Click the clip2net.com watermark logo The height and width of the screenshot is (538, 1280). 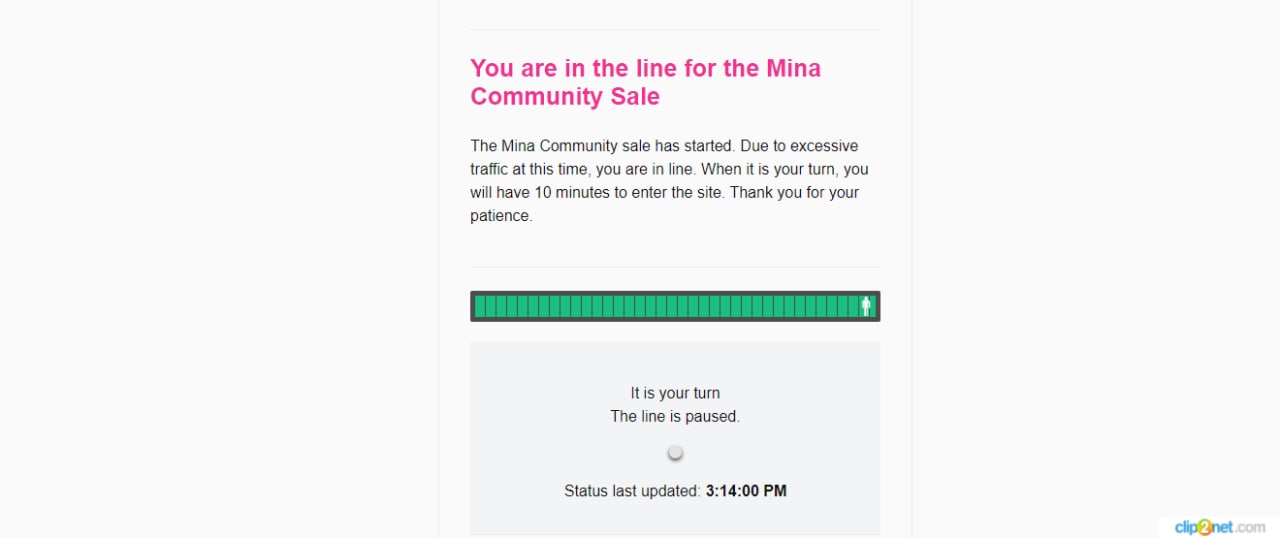[1220, 527]
